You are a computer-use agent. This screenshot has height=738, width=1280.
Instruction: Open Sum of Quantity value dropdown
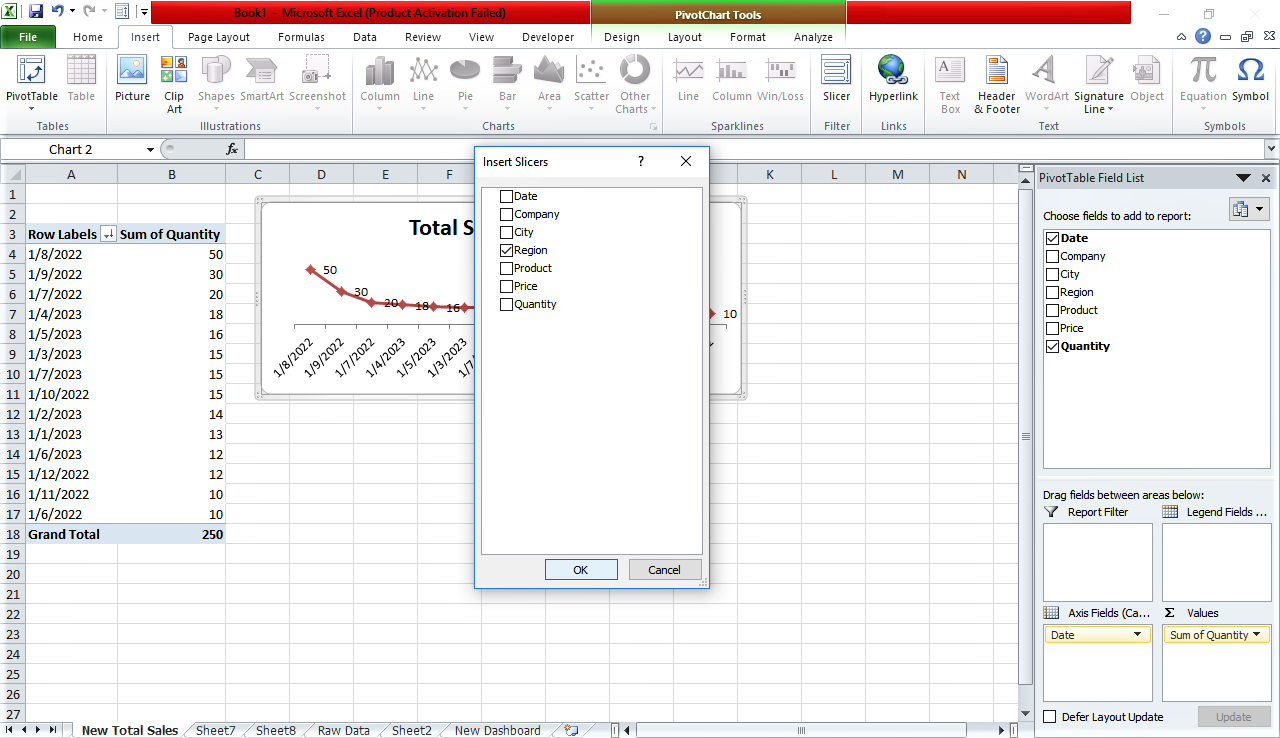pyautogui.click(x=1256, y=635)
